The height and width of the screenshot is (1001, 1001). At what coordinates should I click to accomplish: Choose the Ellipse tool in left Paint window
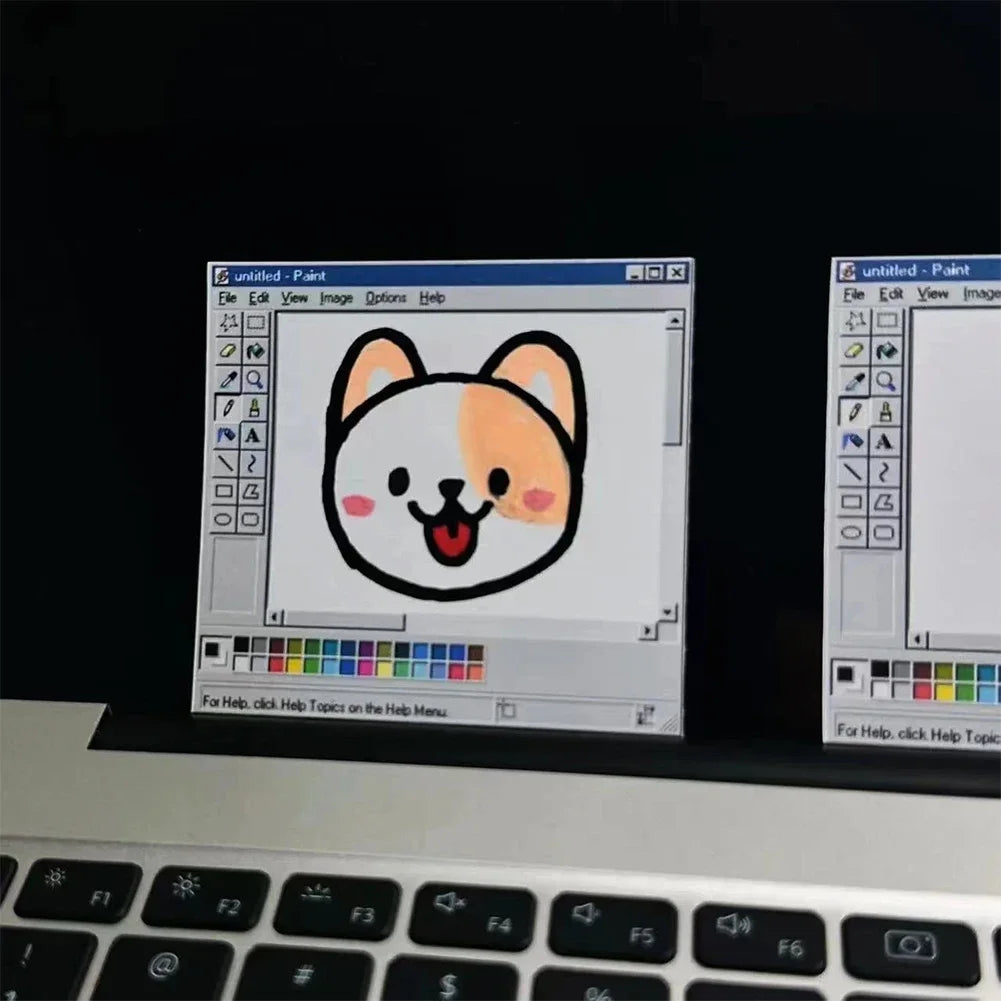click(x=223, y=518)
